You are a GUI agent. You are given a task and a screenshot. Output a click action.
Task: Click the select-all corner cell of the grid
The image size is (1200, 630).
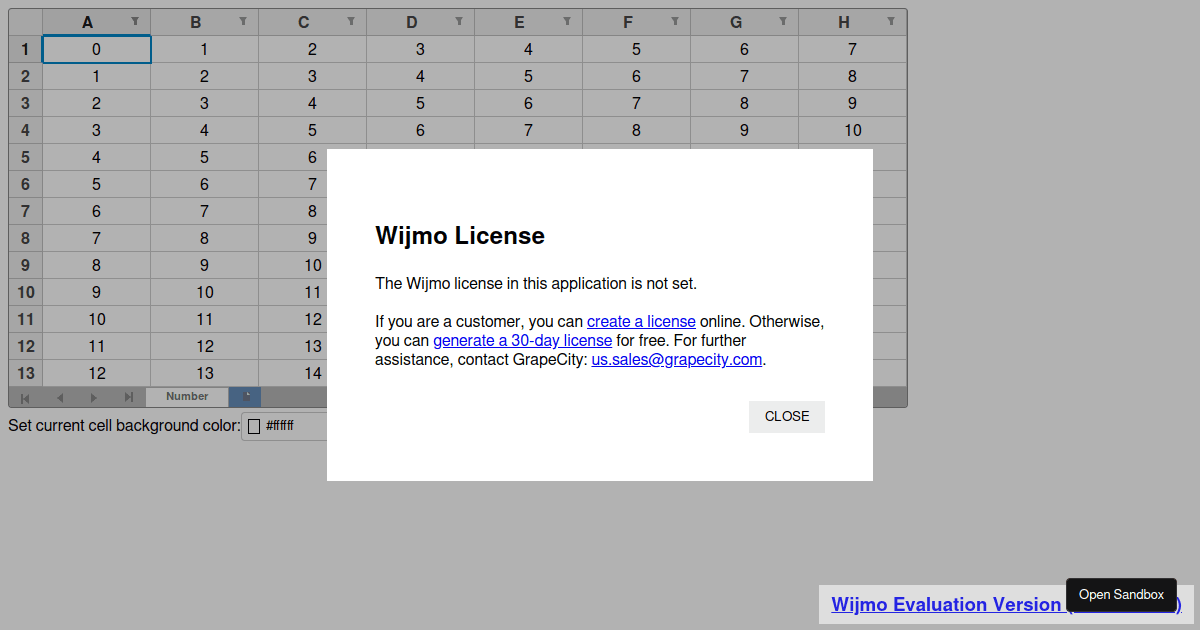click(25, 22)
